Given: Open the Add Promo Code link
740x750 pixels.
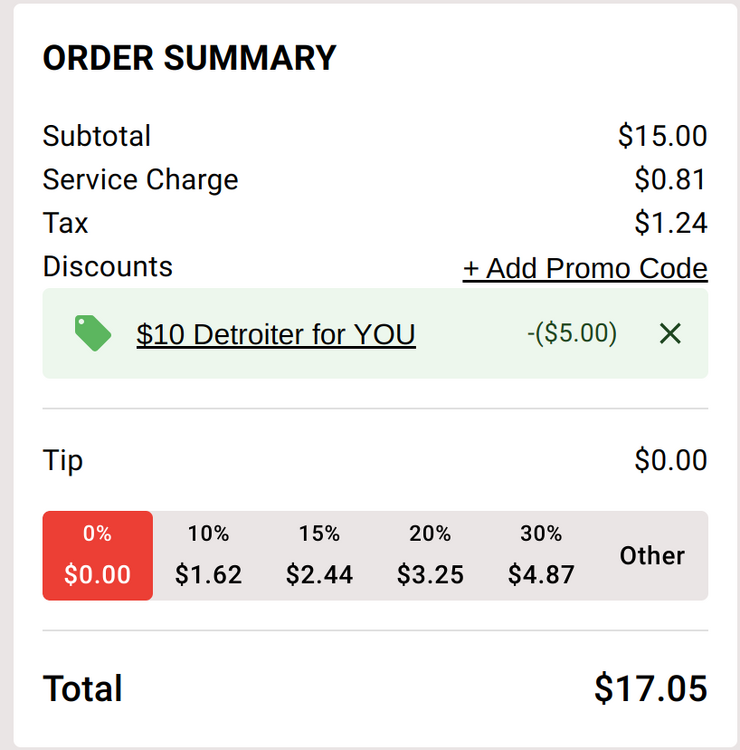Looking at the screenshot, I should [x=585, y=268].
